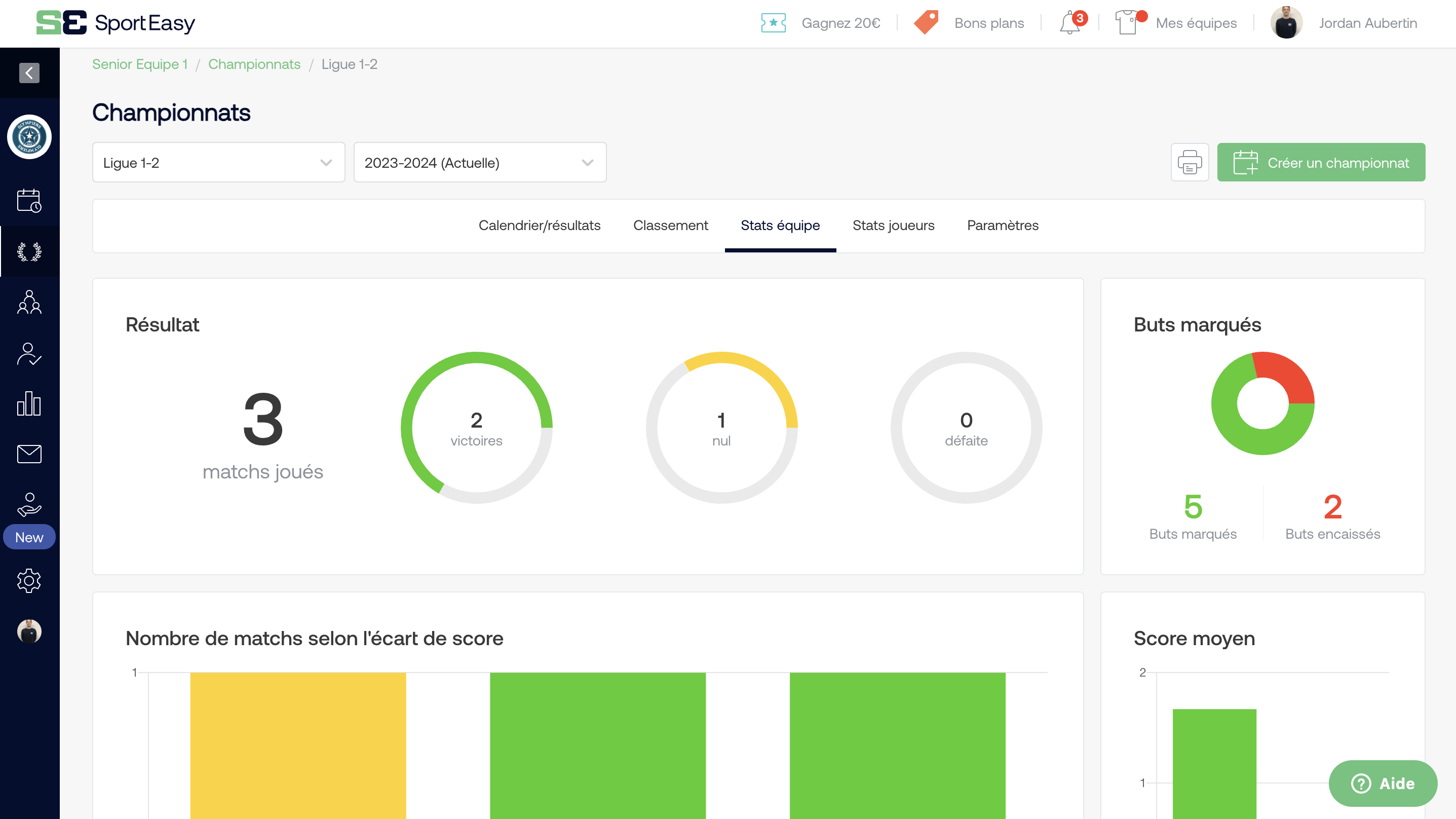The image size is (1456, 819).
Task: Open the hand-with-coin payments icon
Action: tap(29, 504)
